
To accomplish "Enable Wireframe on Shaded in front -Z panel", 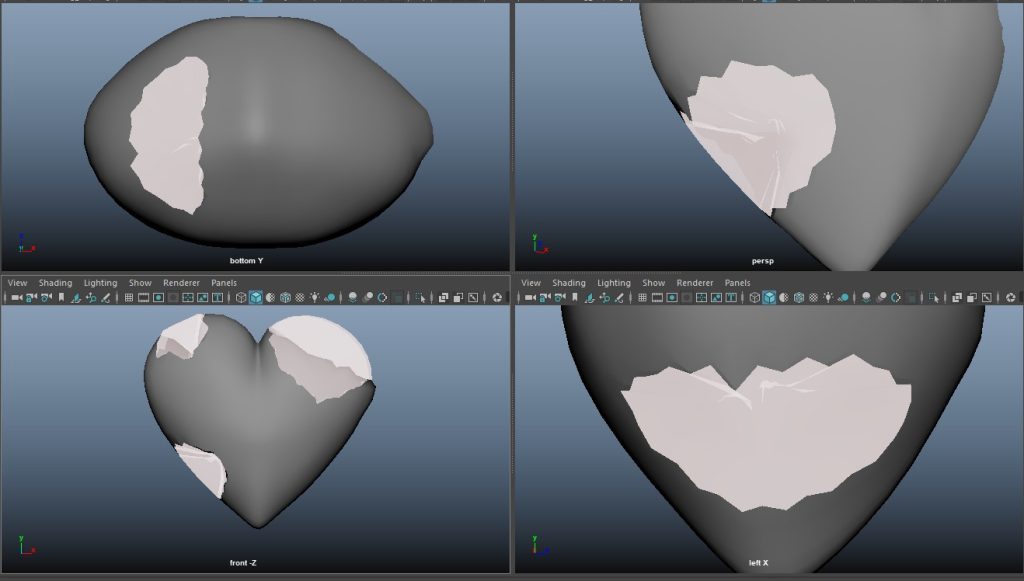I will (285, 298).
